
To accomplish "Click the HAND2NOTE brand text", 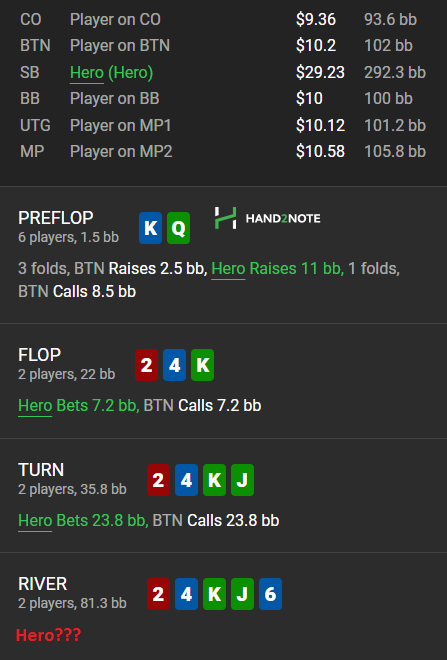I will (x=283, y=218).
